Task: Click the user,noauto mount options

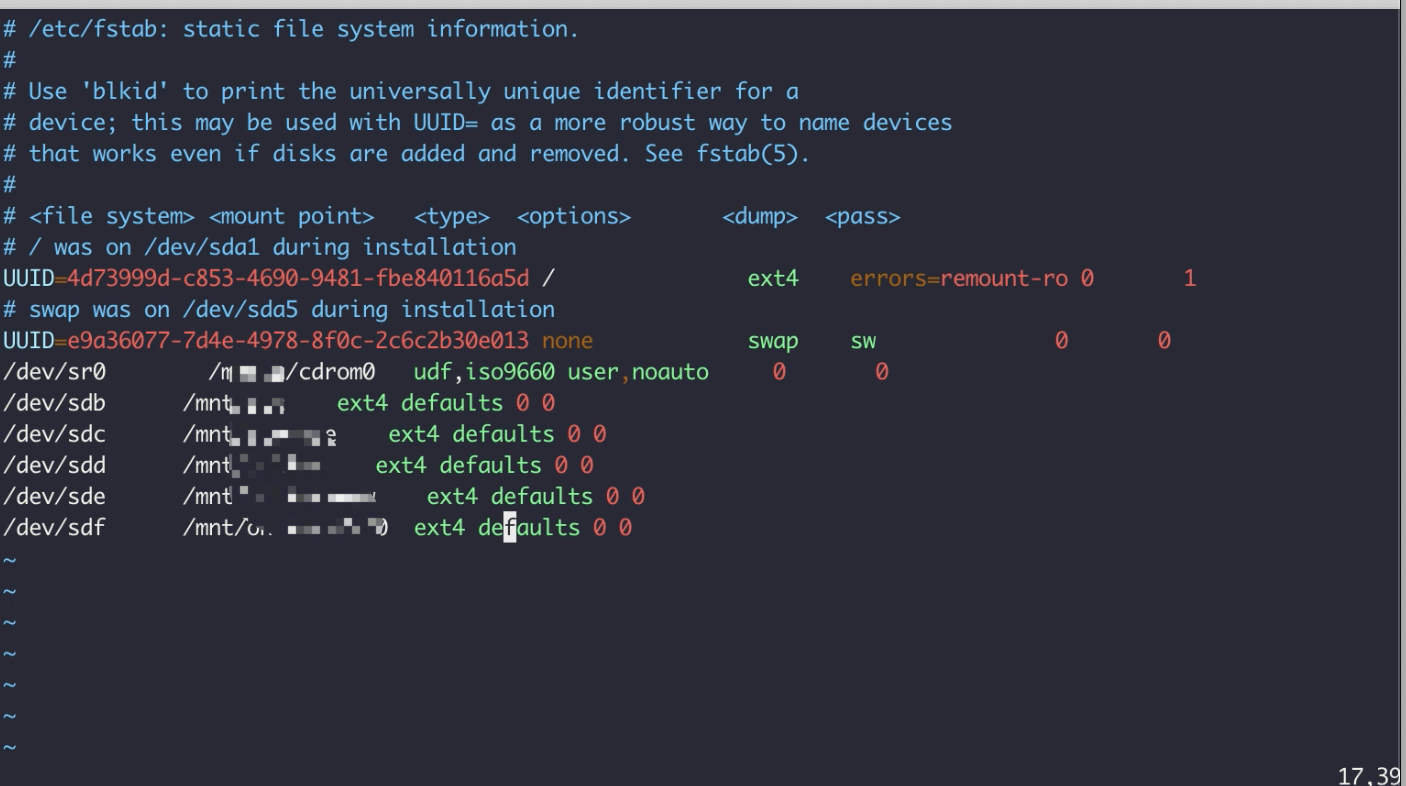Action: pos(638,372)
